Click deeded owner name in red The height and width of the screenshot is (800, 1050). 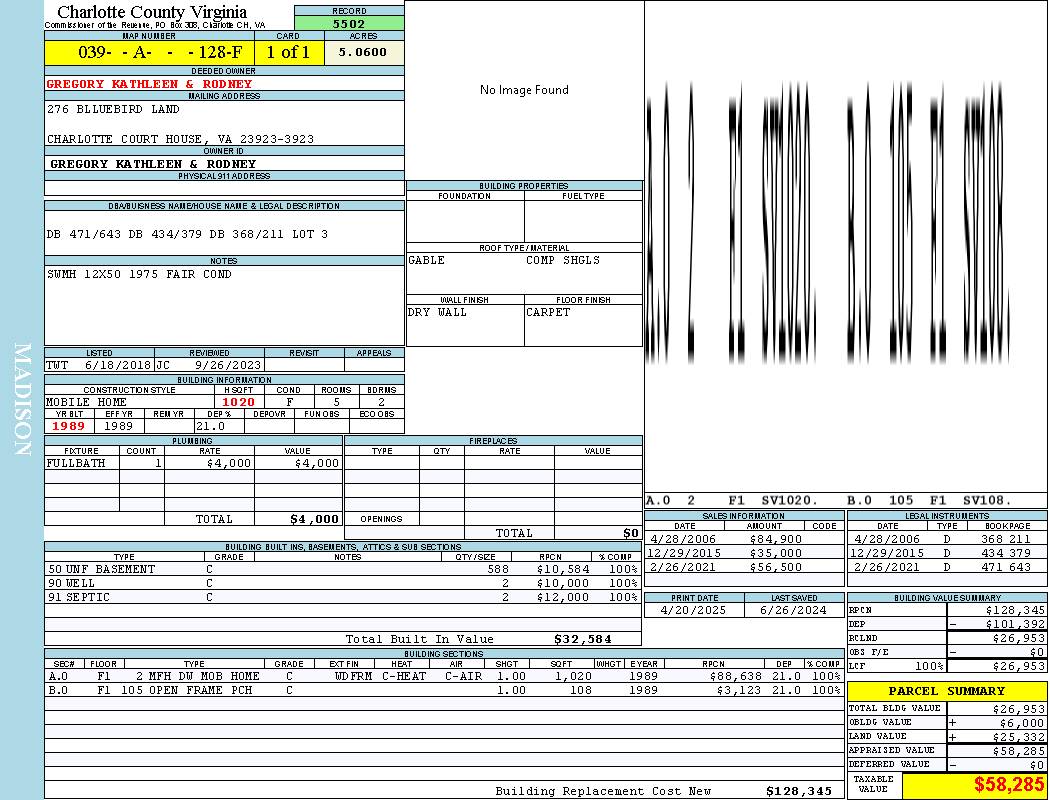(149, 84)
